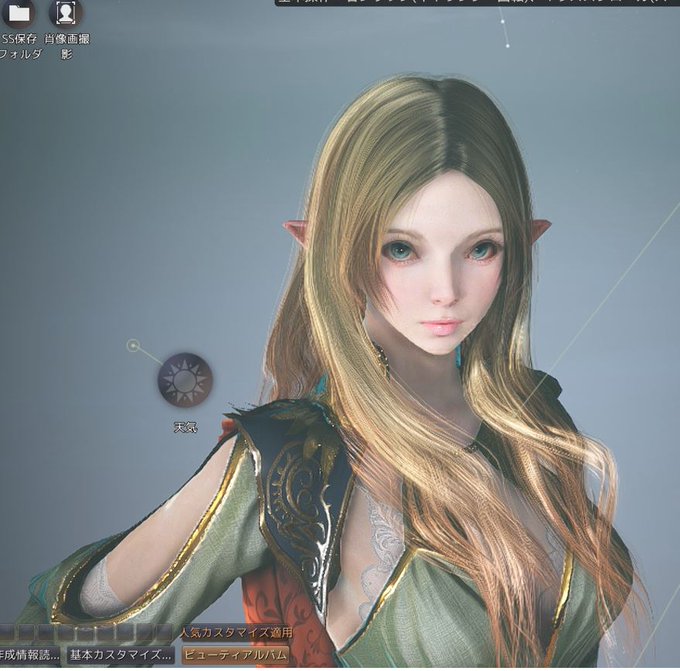
Task: Select the 人気カスタマイズ適用 label
Action: point(237,633)
